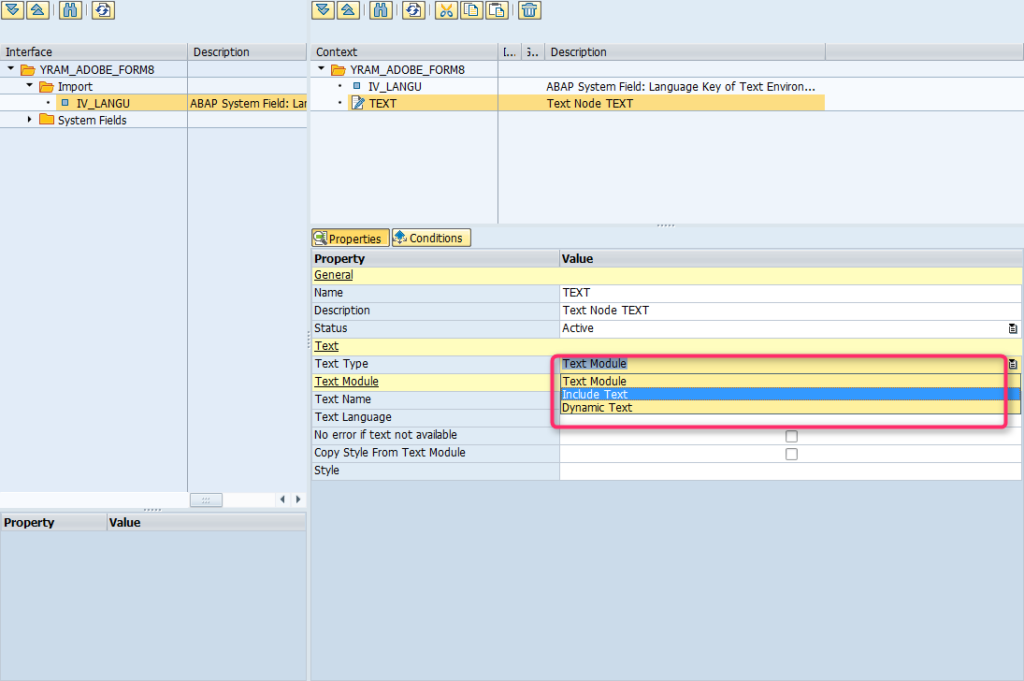1024x681 pixels.
Task: Click YRAM_ADOBE_FORM8 folder icon in Interface tree
Action: [x=28, y=69]
